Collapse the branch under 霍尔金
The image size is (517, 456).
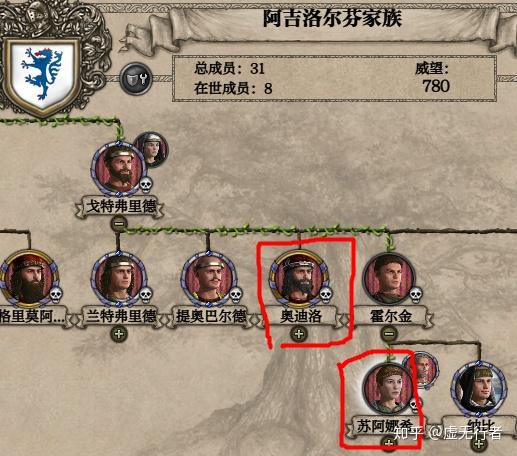[389, 334]
